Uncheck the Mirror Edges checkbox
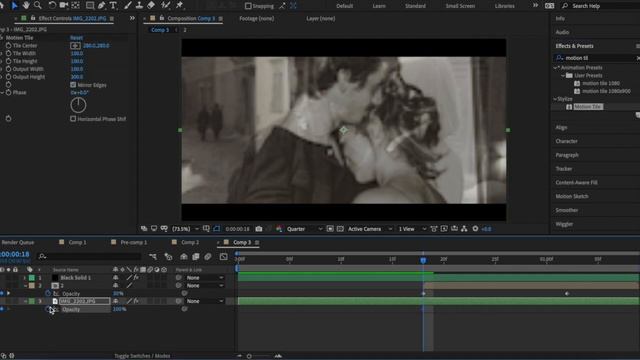The width and height of the screenshot is (640, 360). tap(73, 85)
